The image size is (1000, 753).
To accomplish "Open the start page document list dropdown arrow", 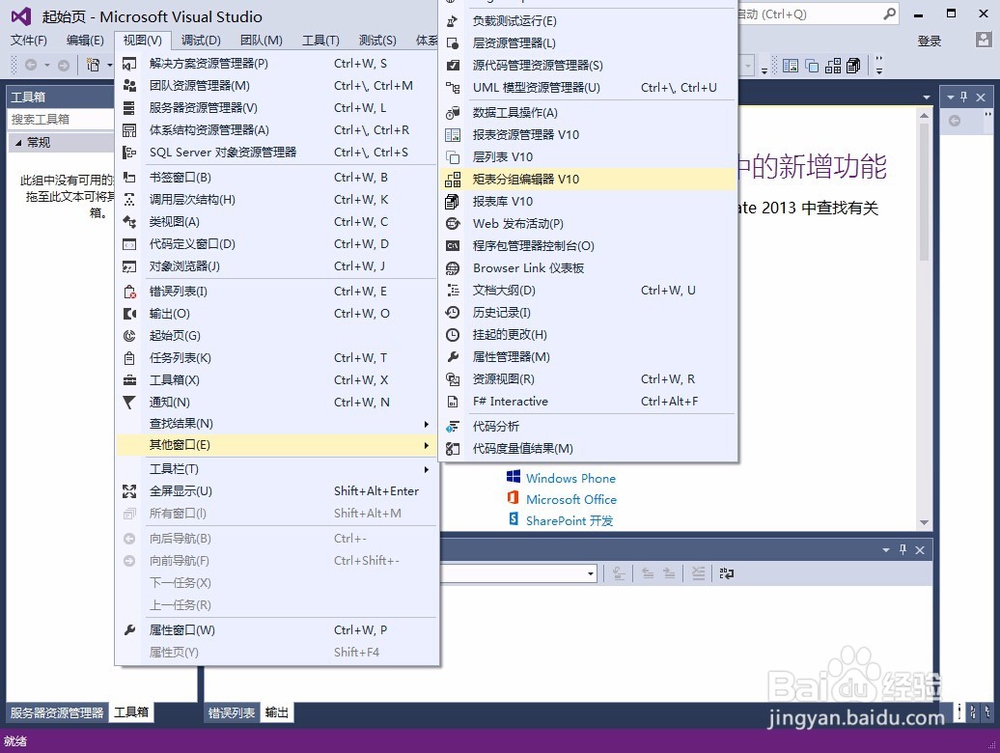I will coord(926,97).
